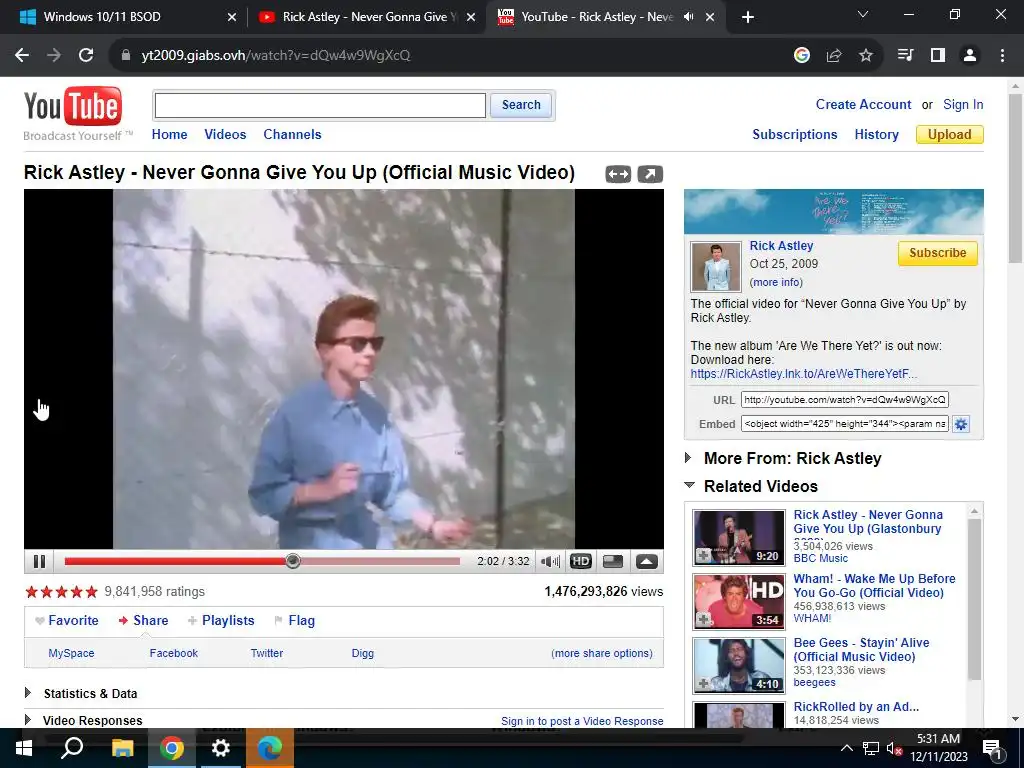
Task: Go to Subscriptions
Action: pos(794,135)
